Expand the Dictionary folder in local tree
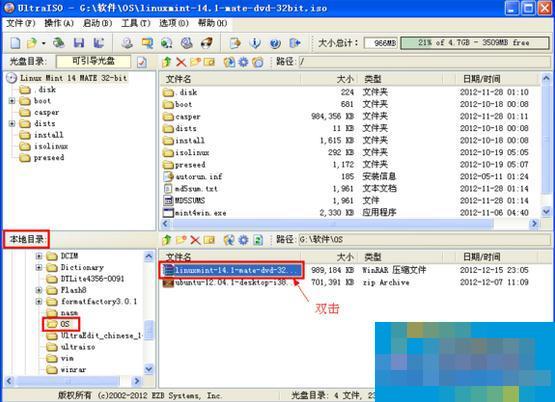 39,267
